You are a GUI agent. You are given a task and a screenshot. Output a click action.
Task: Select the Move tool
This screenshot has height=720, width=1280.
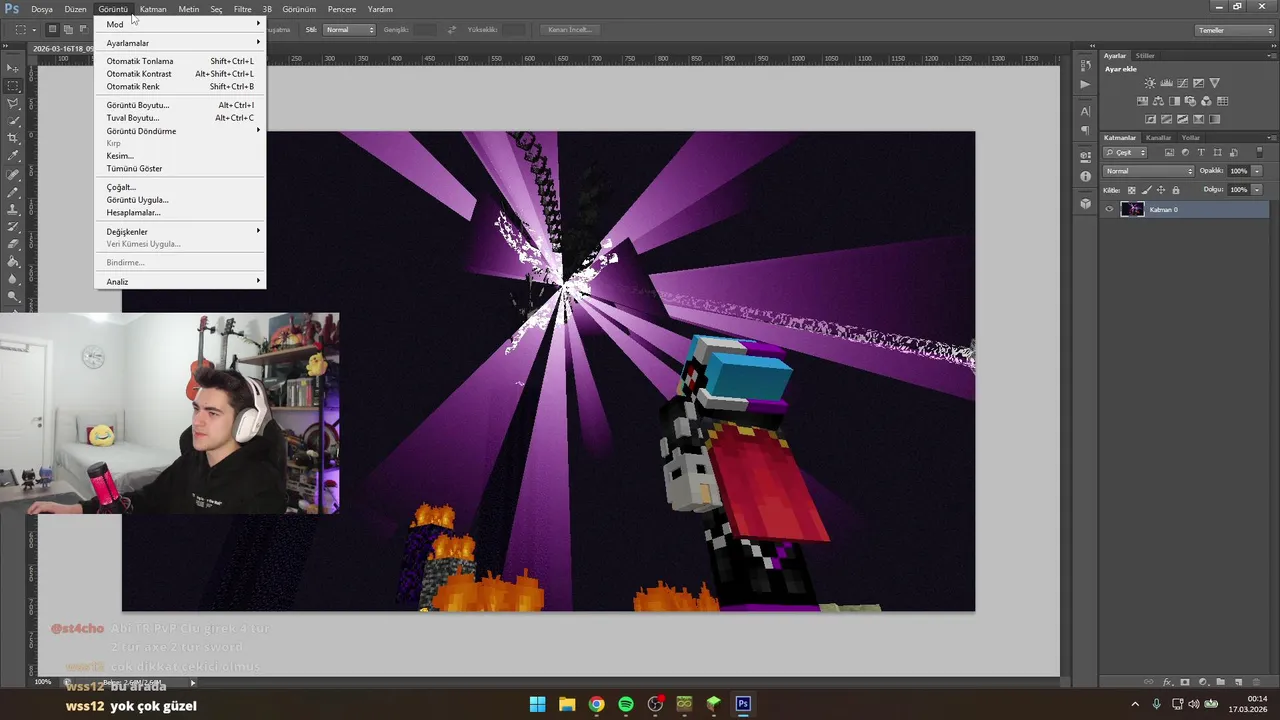[13, 68]
